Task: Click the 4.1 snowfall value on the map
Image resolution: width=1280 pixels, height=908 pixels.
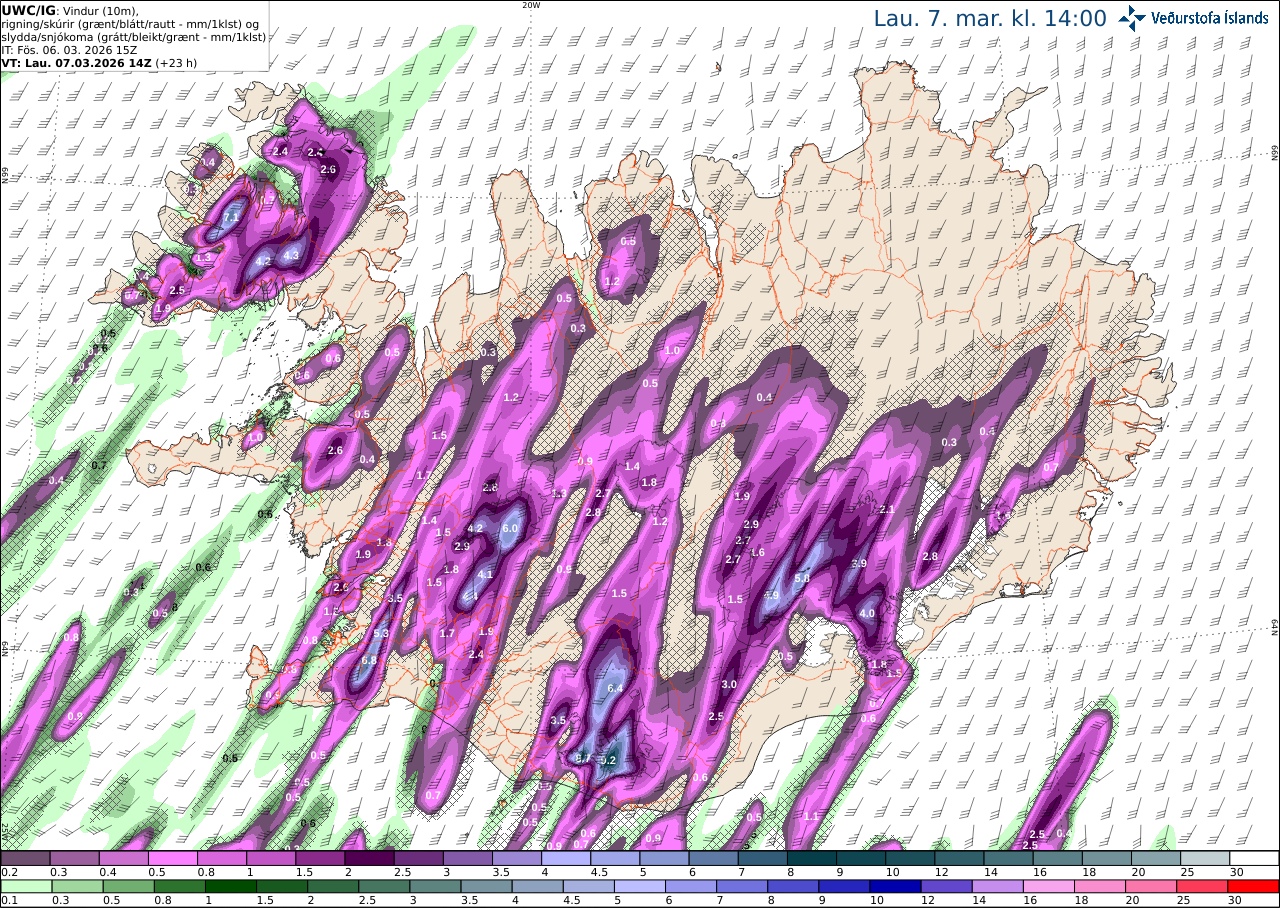Action: (x=486, y=574)
